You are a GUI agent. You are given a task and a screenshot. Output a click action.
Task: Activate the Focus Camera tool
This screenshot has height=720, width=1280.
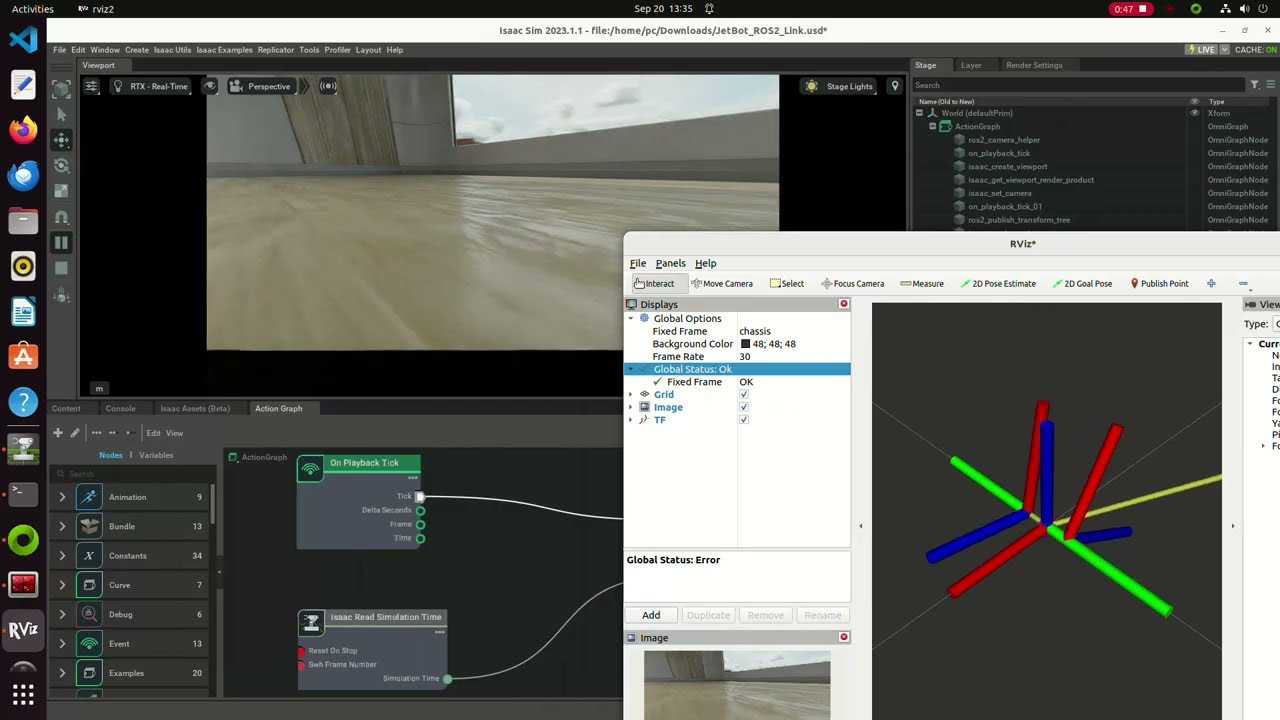point(852,283)
